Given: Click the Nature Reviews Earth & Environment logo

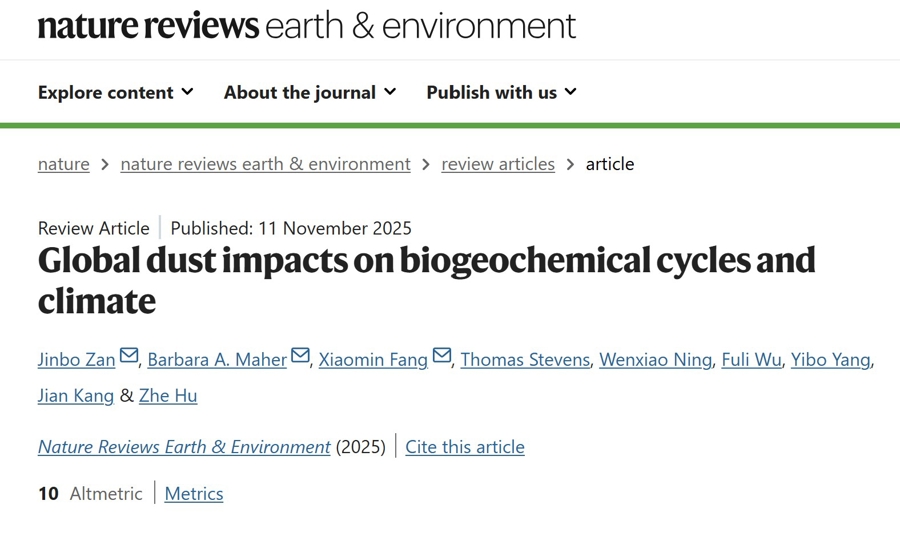Looking at the screenshot, I should [x=306, y=26].
